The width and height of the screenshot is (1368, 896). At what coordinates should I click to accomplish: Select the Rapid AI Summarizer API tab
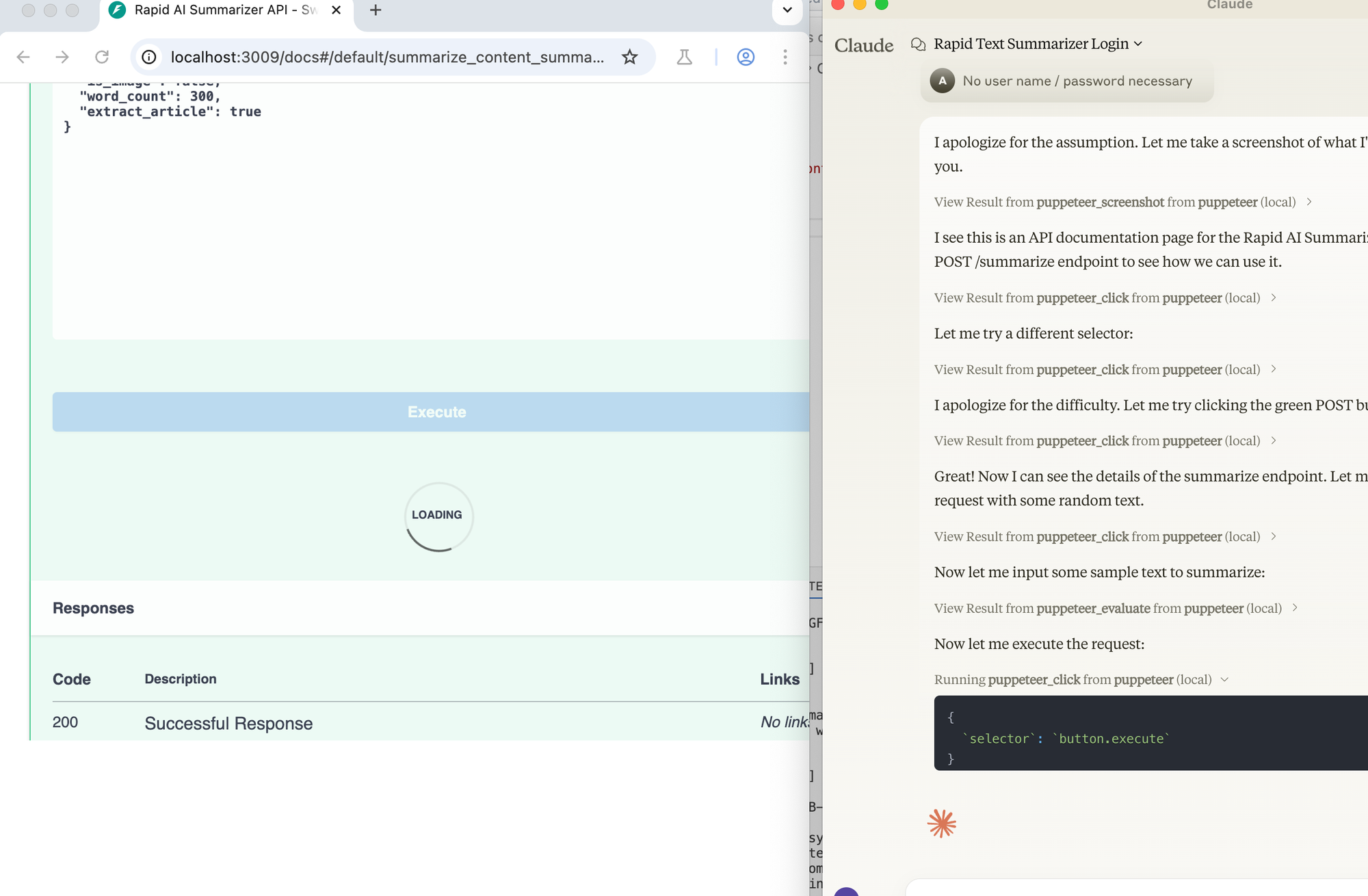pos(219,10)
